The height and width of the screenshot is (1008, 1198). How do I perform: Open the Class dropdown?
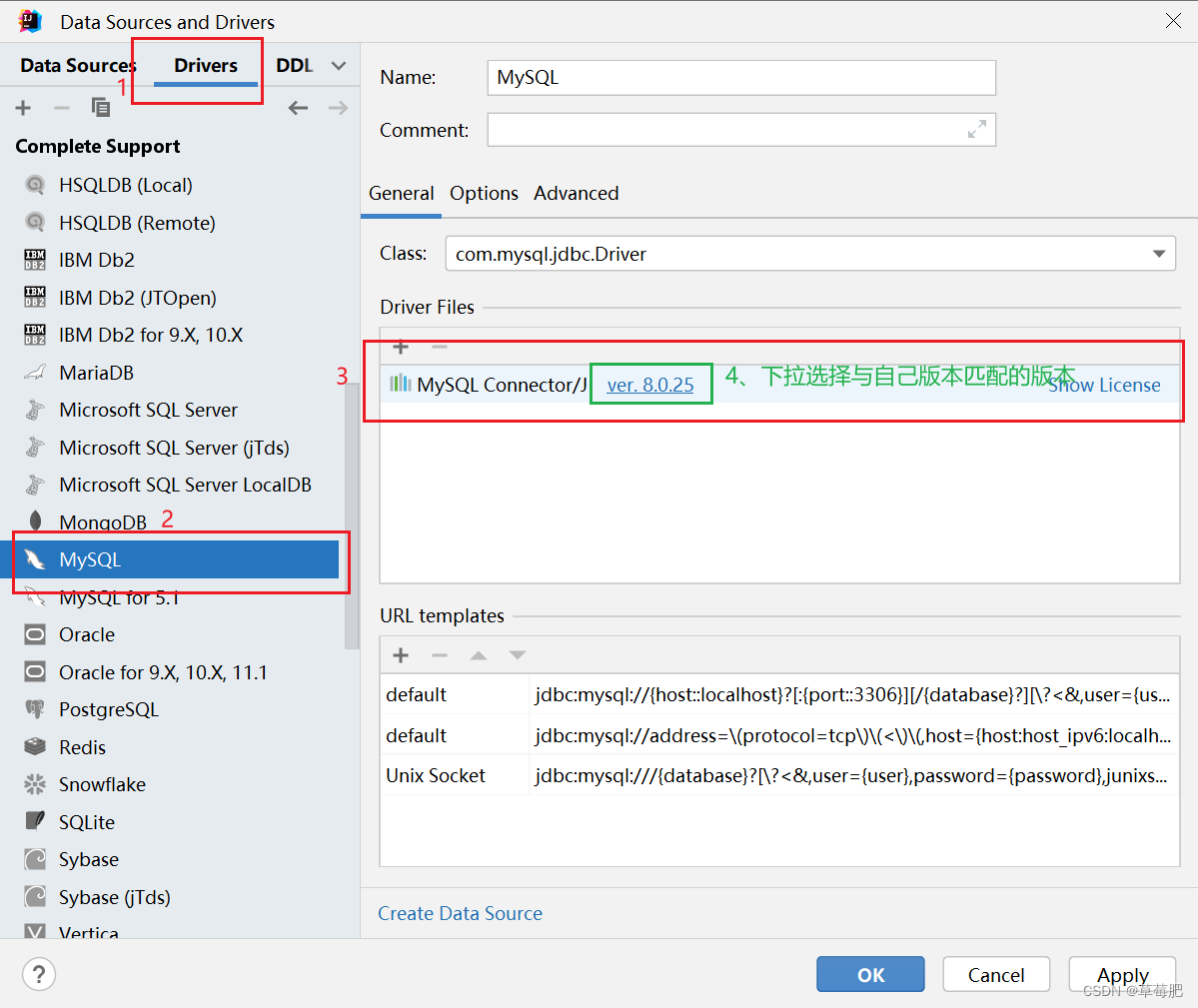1159,254
